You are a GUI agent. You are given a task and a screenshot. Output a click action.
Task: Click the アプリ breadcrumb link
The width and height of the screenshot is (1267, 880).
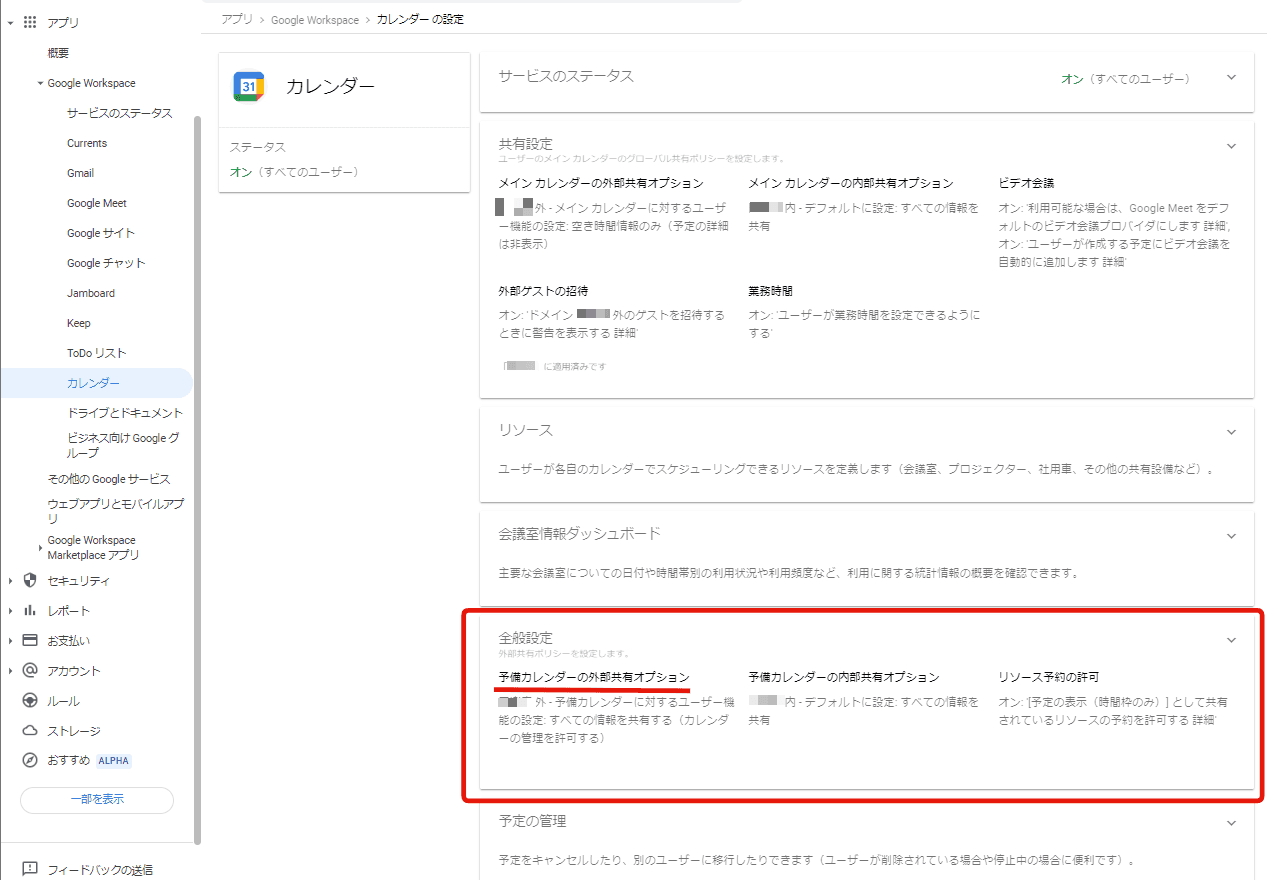[237, 20]
